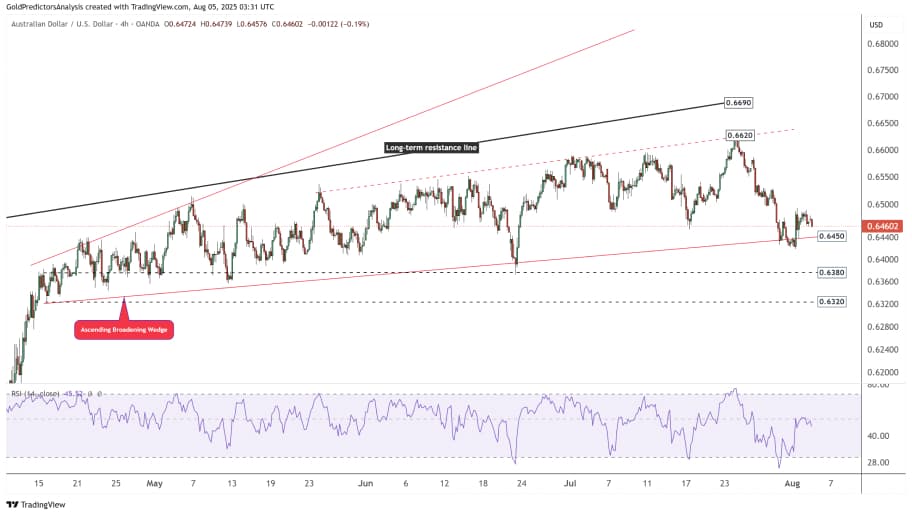Click the Ascending Broadening Wedge callout
Viewport: 912px width, 513px height.
coord(124,330)
